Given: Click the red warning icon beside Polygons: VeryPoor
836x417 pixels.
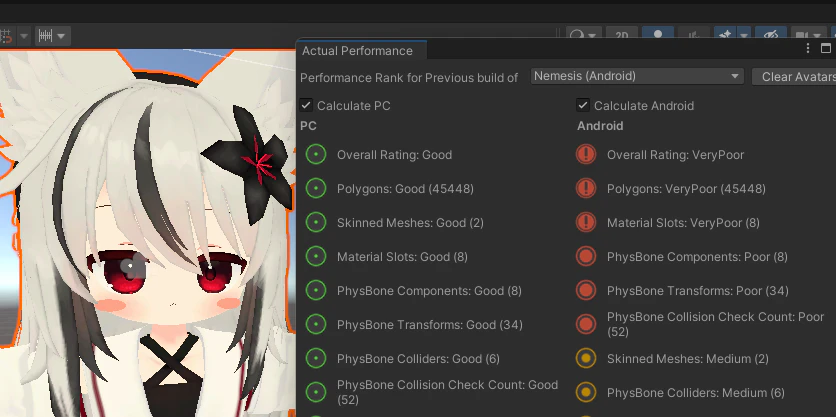Looking at the screenshot, I should [586, 189].
